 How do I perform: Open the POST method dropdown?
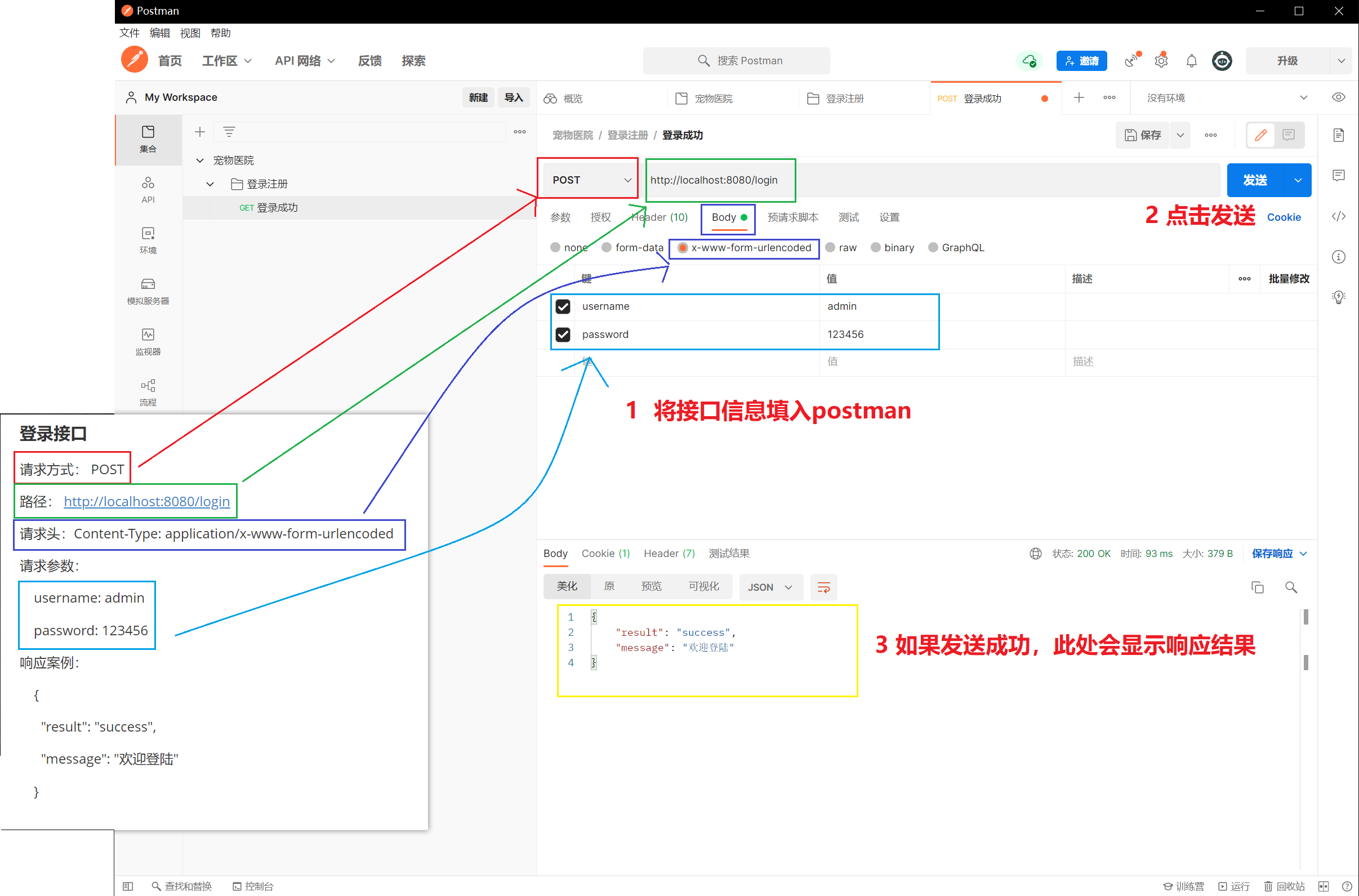click(590, 180)
